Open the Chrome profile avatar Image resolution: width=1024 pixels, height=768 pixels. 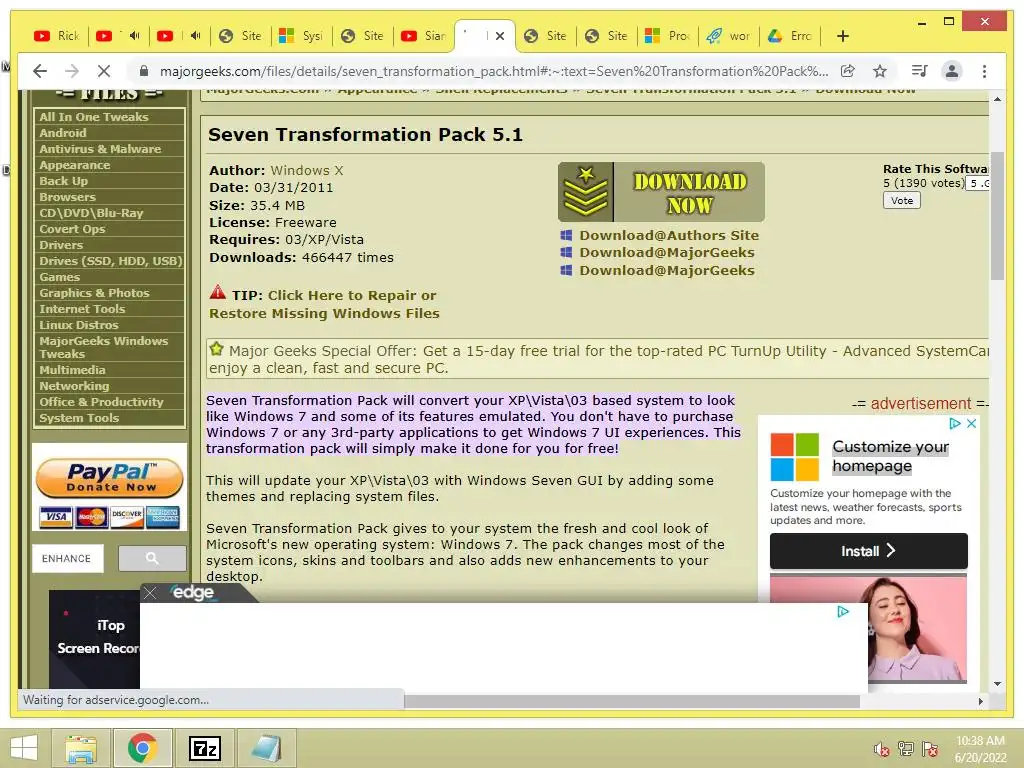[952, 71]
